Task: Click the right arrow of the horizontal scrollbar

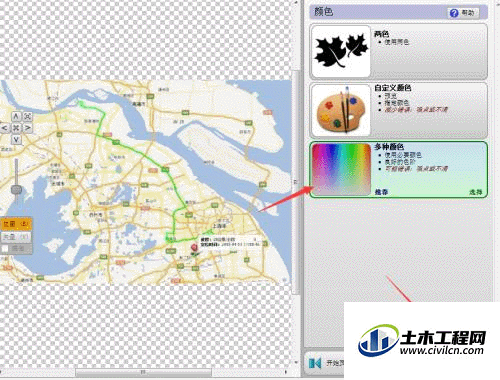Action: 286,372
